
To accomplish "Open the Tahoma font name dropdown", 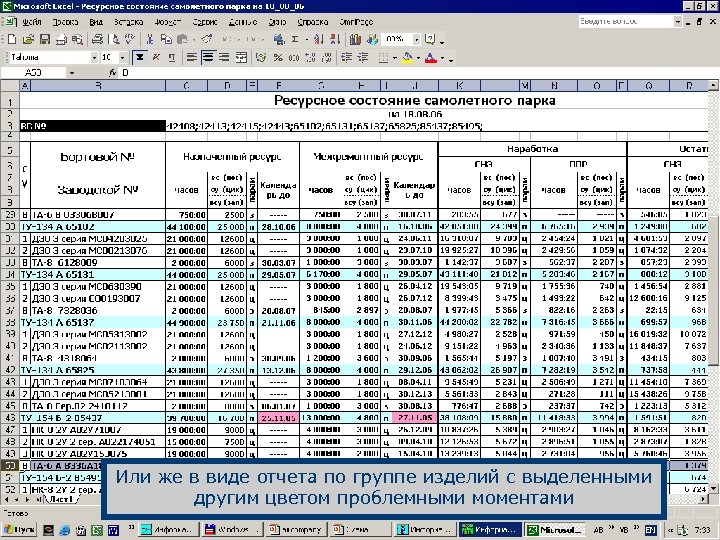I will tap(94, 57).
